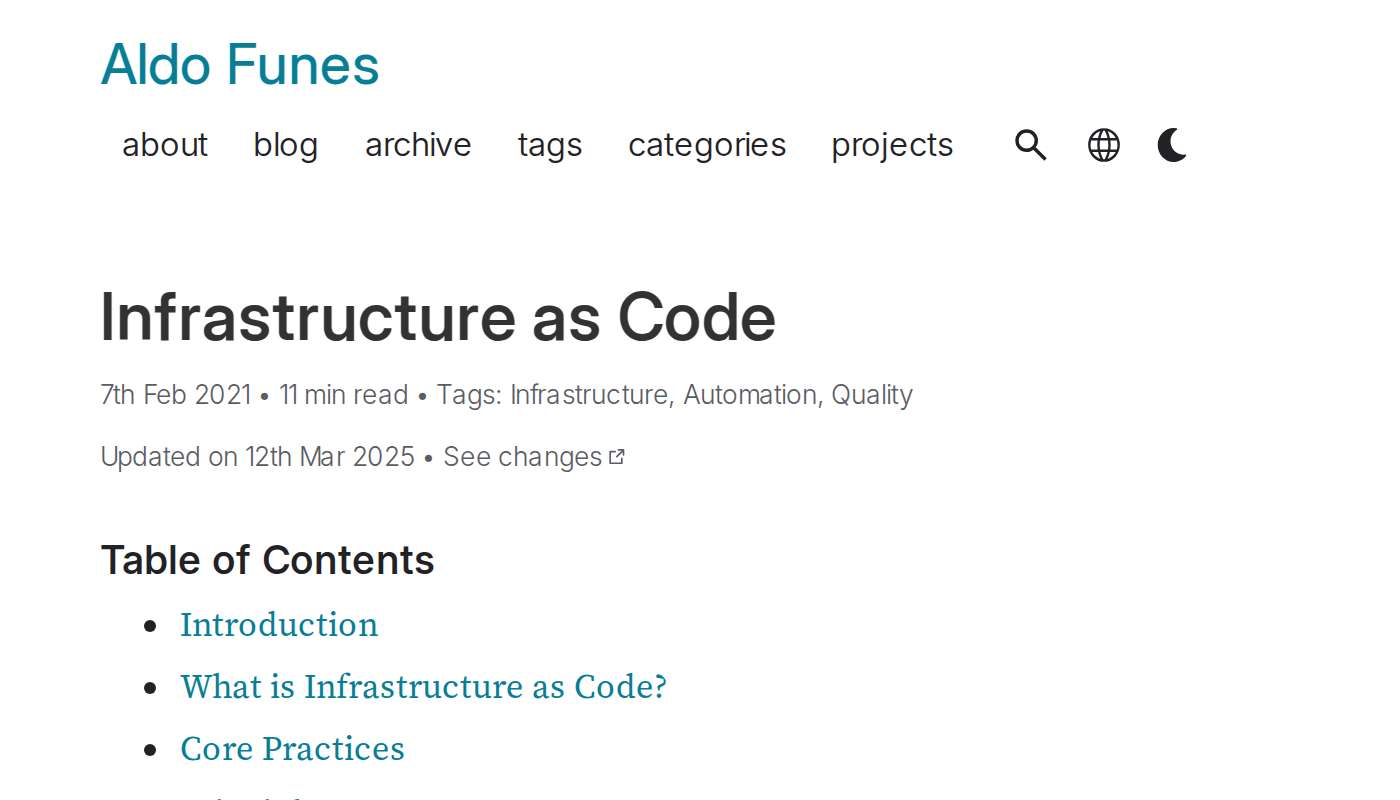Open 'What is Infrastructure as Code?' link
Viewport: 1400px width, 800px height.
coord(423,687)
